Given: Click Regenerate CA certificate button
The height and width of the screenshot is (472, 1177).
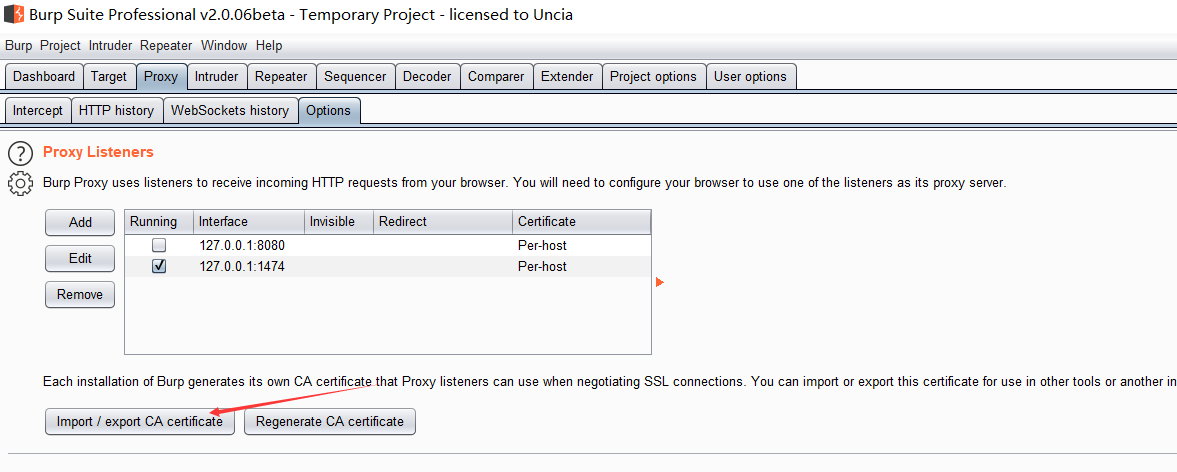Looking at the screenshot, I should click(x=330, y=422).
